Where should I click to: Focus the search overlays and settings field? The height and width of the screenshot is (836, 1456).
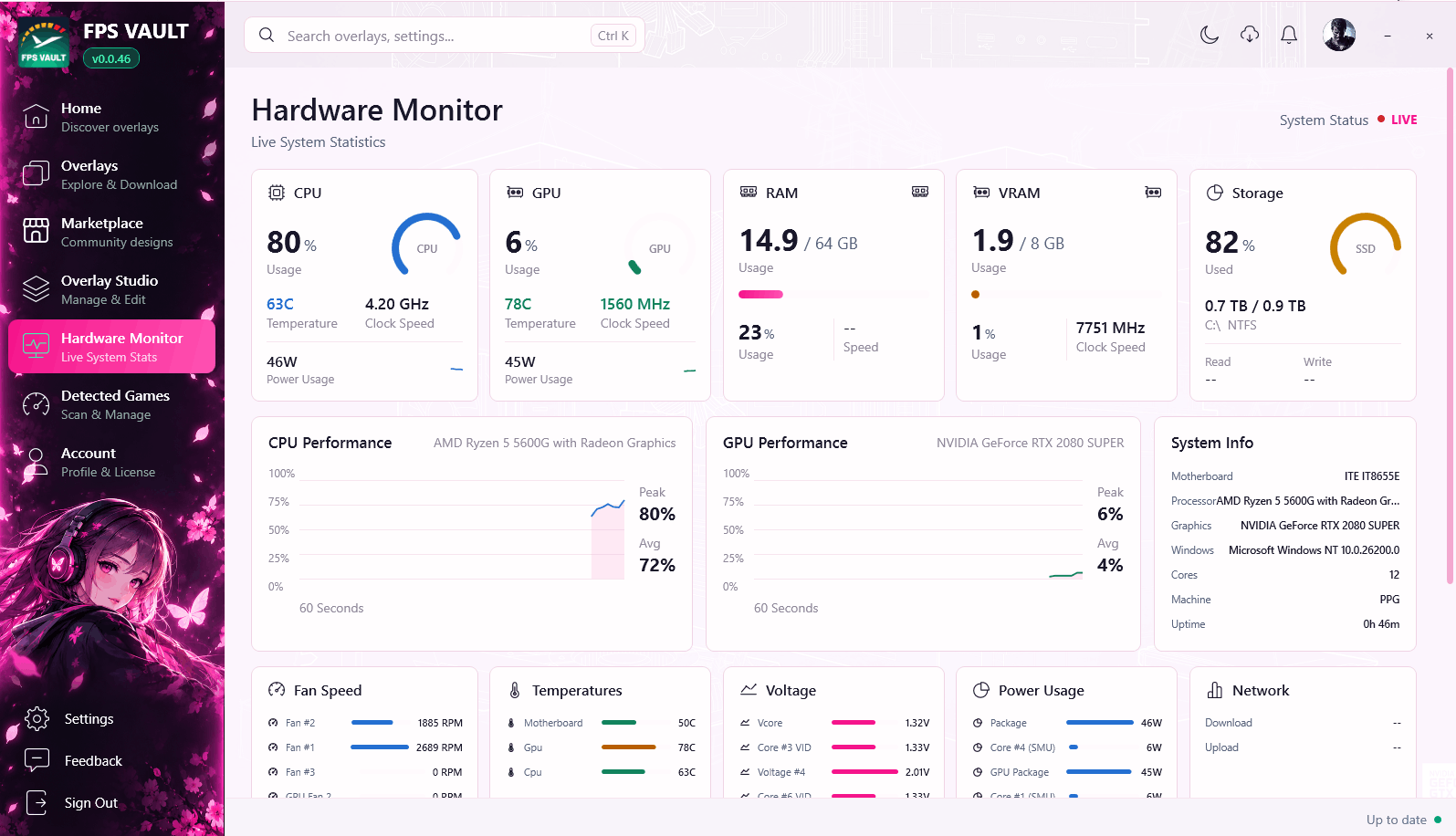(x=445, y=36)
